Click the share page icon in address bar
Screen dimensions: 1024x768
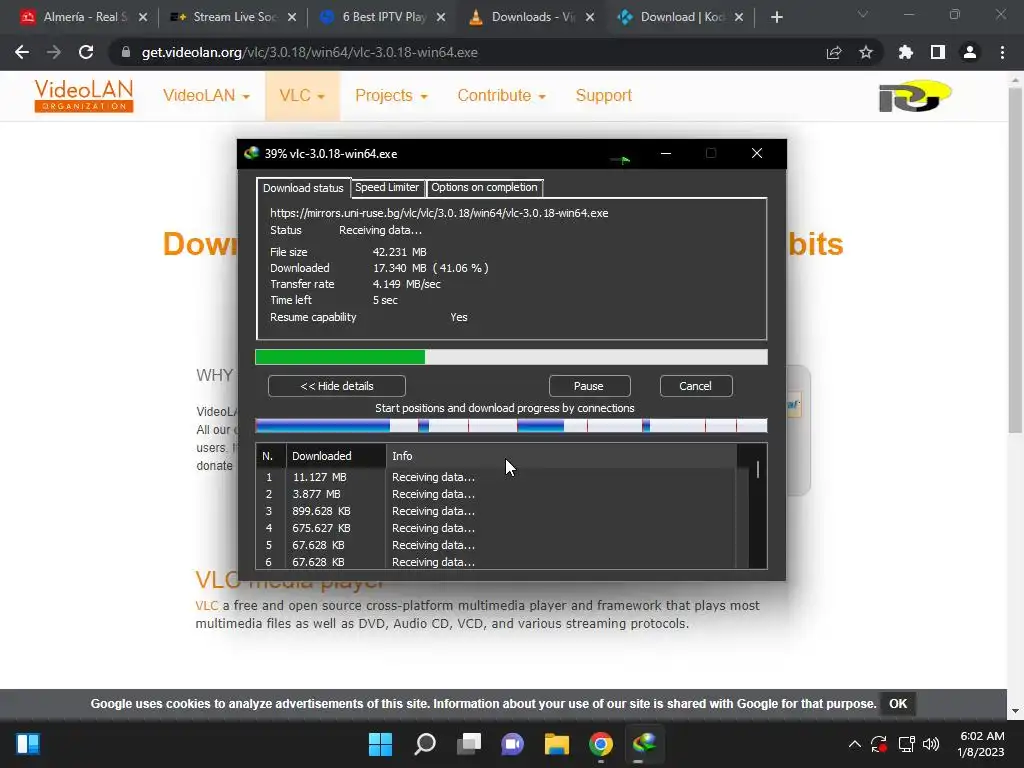coord(834,53)
